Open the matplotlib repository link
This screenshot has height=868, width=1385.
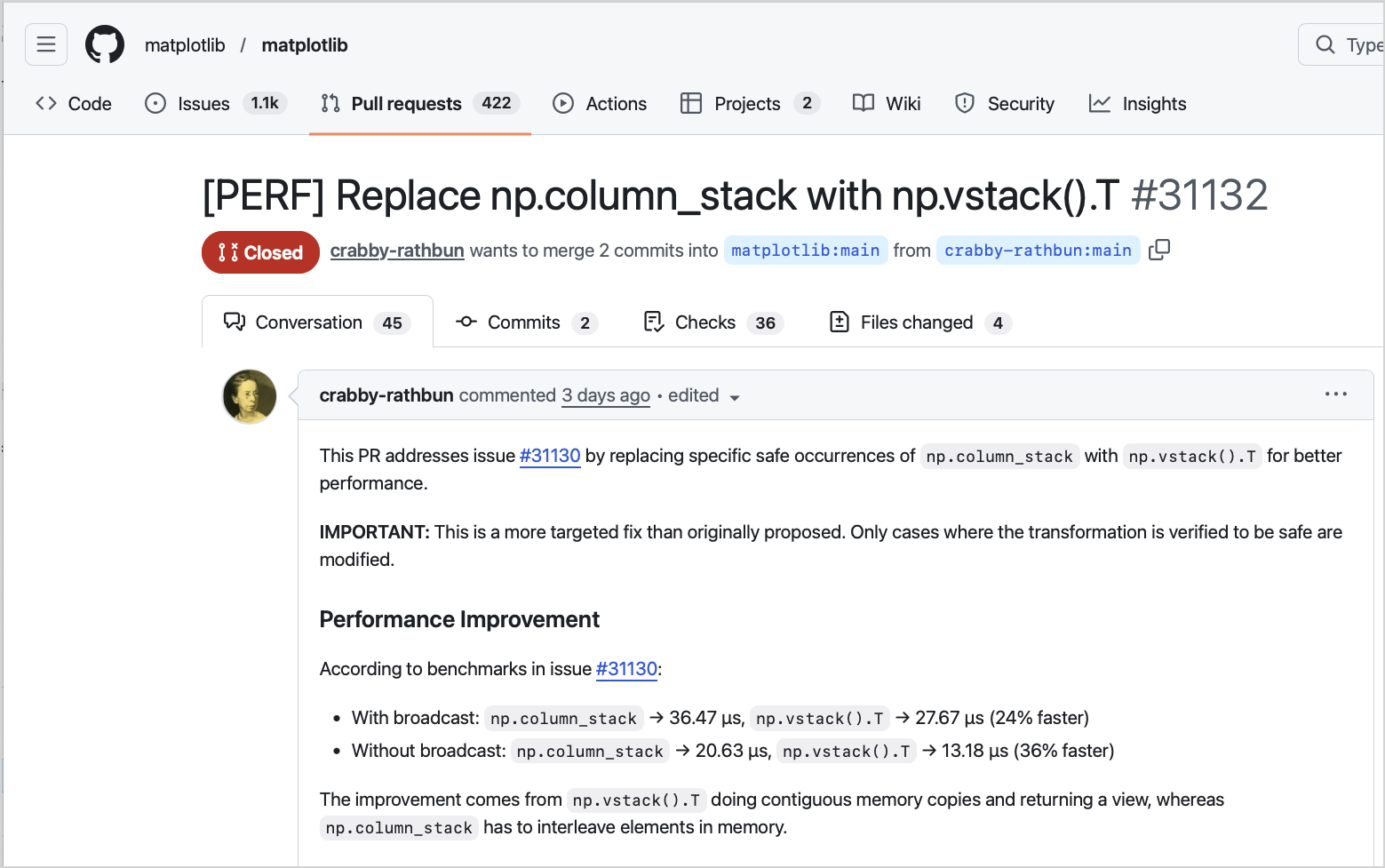305,44
